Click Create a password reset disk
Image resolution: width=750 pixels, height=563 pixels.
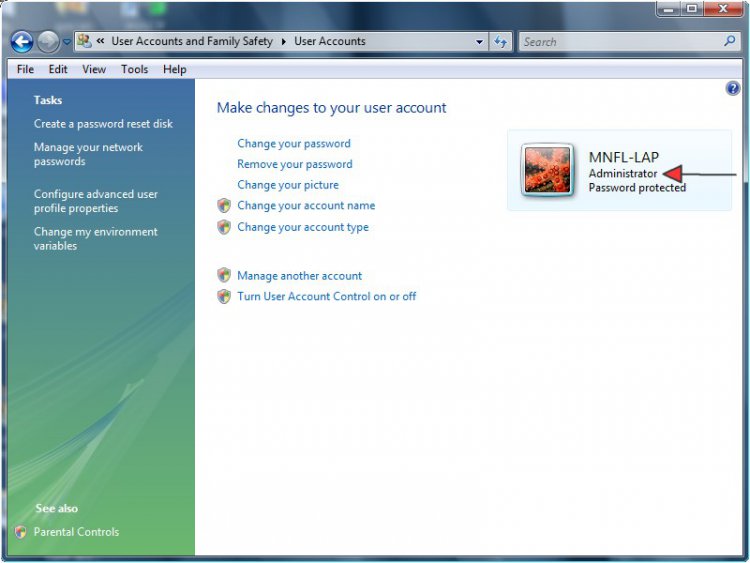point(103,124)
